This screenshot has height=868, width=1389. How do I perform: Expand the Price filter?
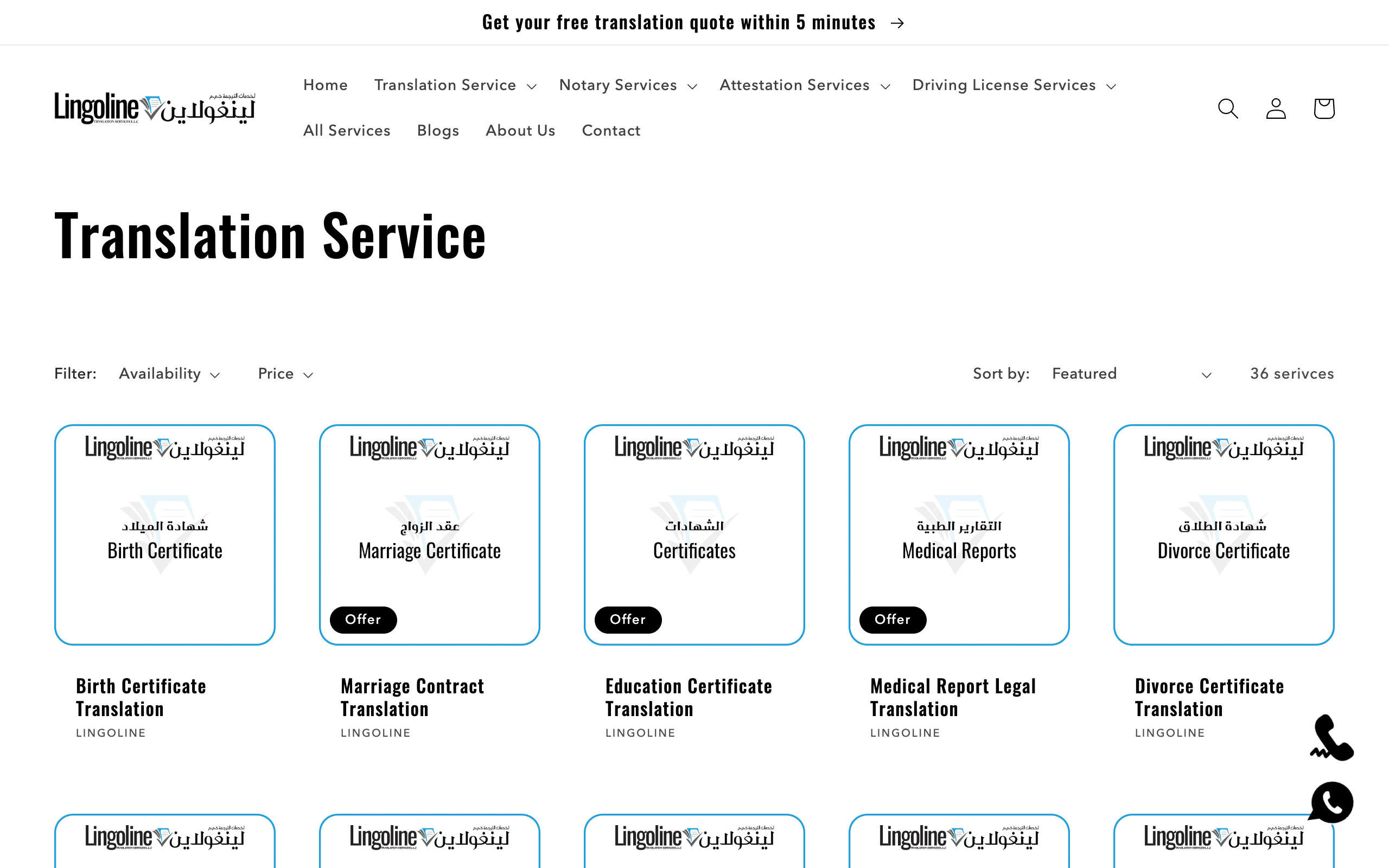tap(285, 374)
